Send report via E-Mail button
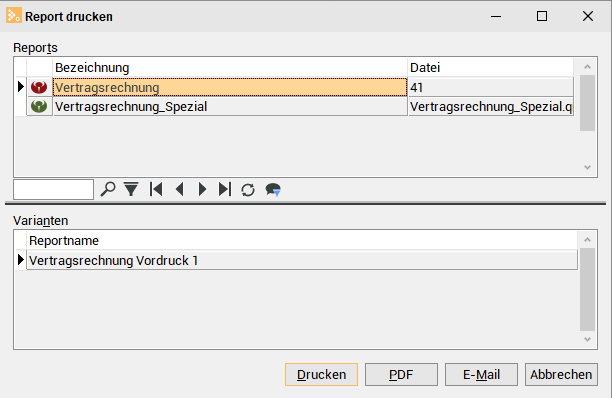The image size is (612, 398). 481,375
